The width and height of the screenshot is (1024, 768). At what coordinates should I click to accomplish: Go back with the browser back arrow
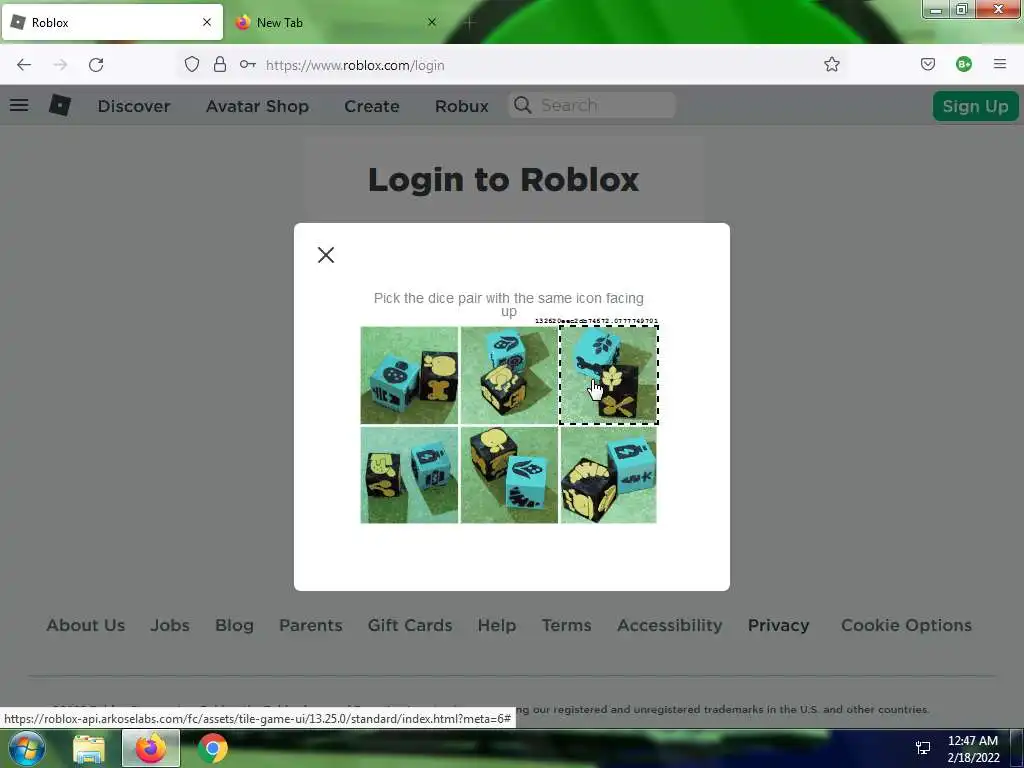pyautogui.click(x=24, y=65)
